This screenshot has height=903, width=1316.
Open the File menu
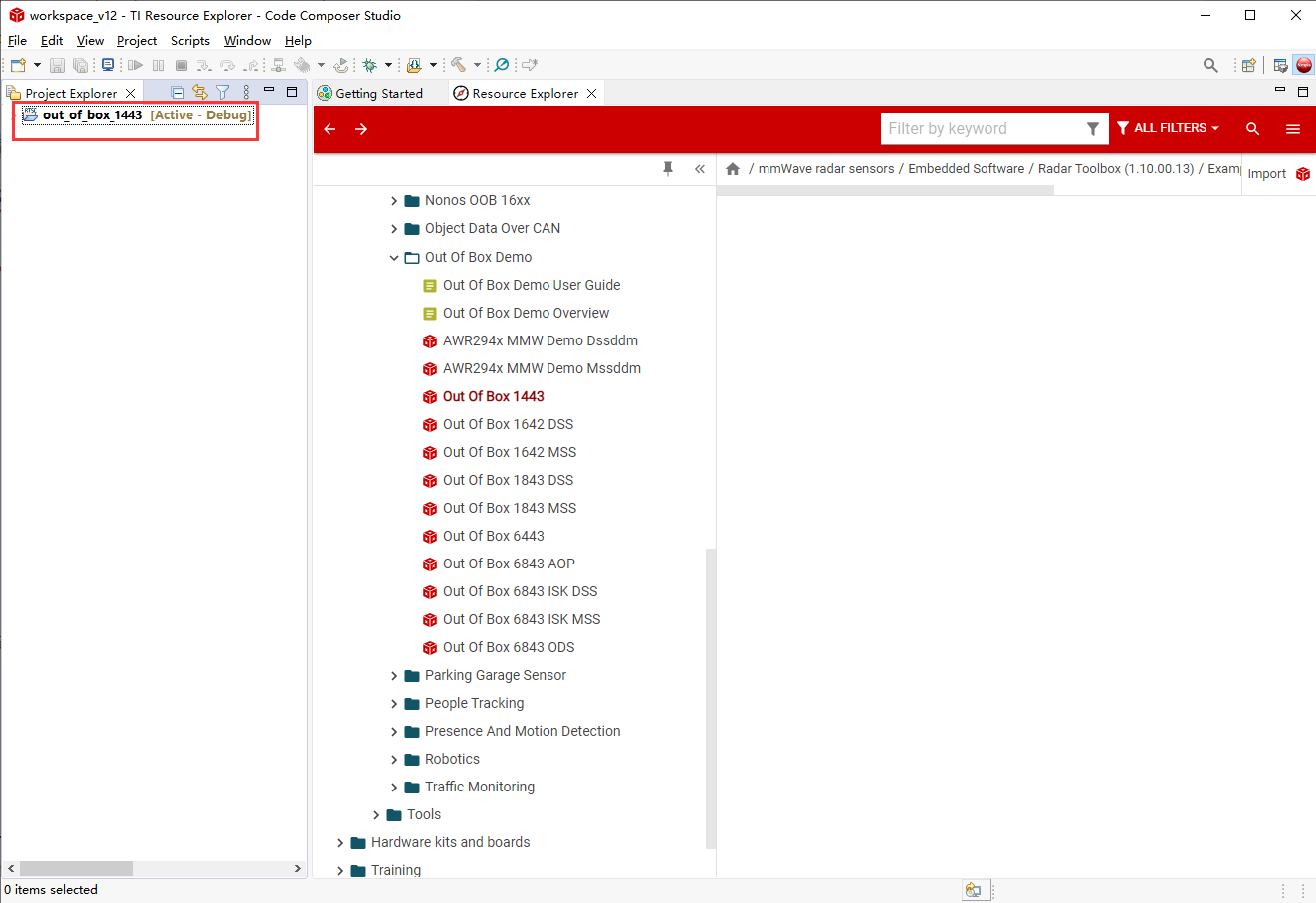click(x=18, y=41)
